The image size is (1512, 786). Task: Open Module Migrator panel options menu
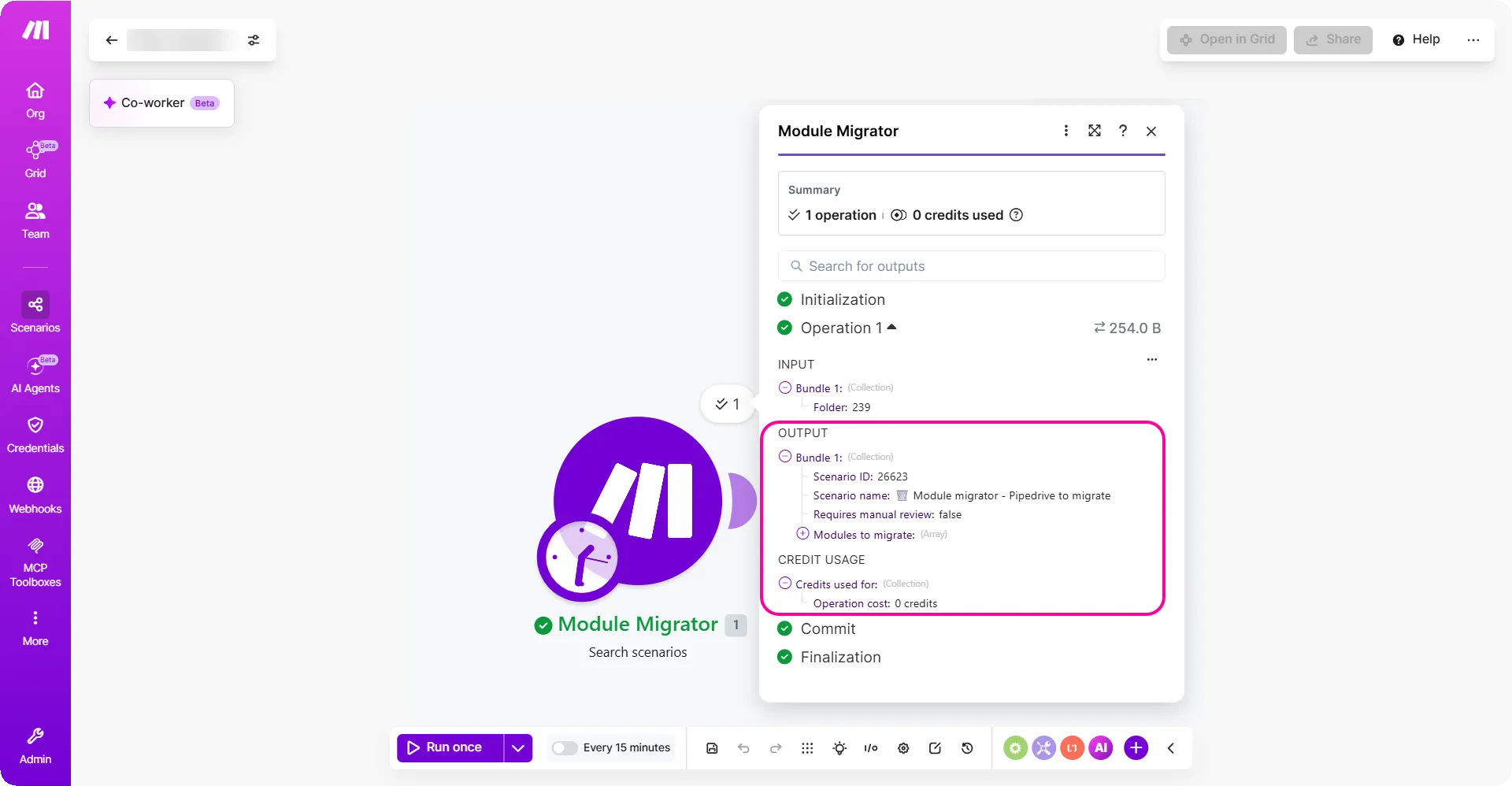[x=1066, y=131]
